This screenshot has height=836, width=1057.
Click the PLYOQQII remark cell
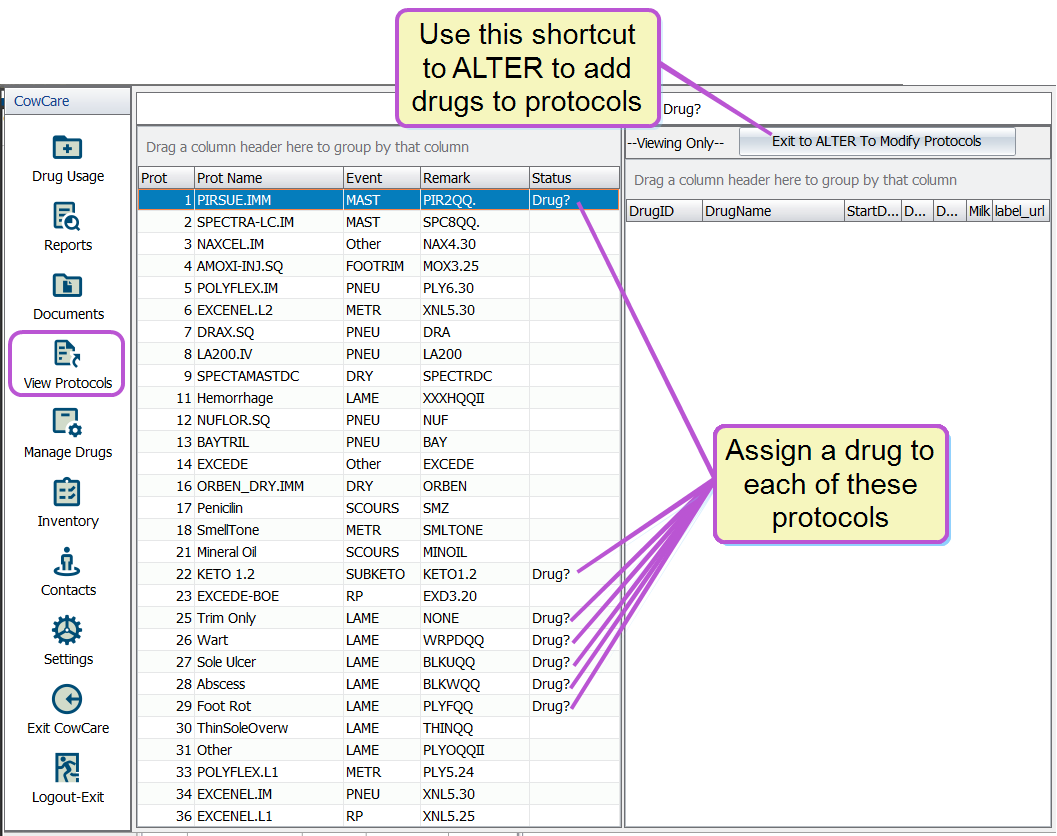point(475,750)
